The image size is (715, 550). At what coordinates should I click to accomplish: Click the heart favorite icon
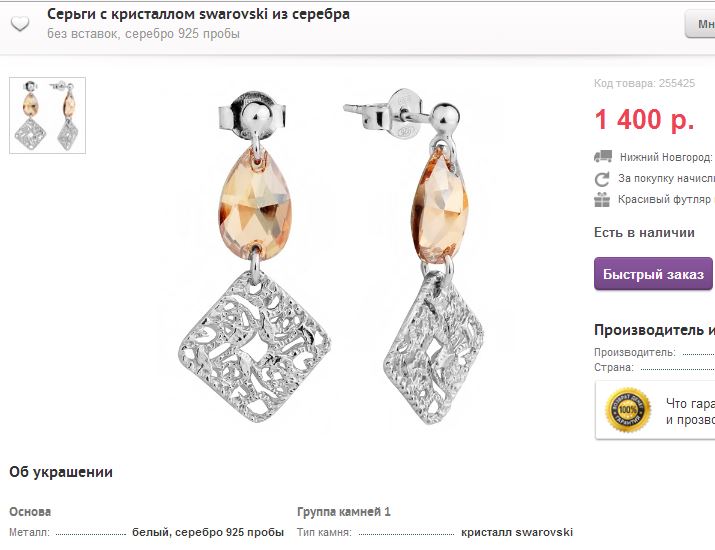tap(20, 23)
